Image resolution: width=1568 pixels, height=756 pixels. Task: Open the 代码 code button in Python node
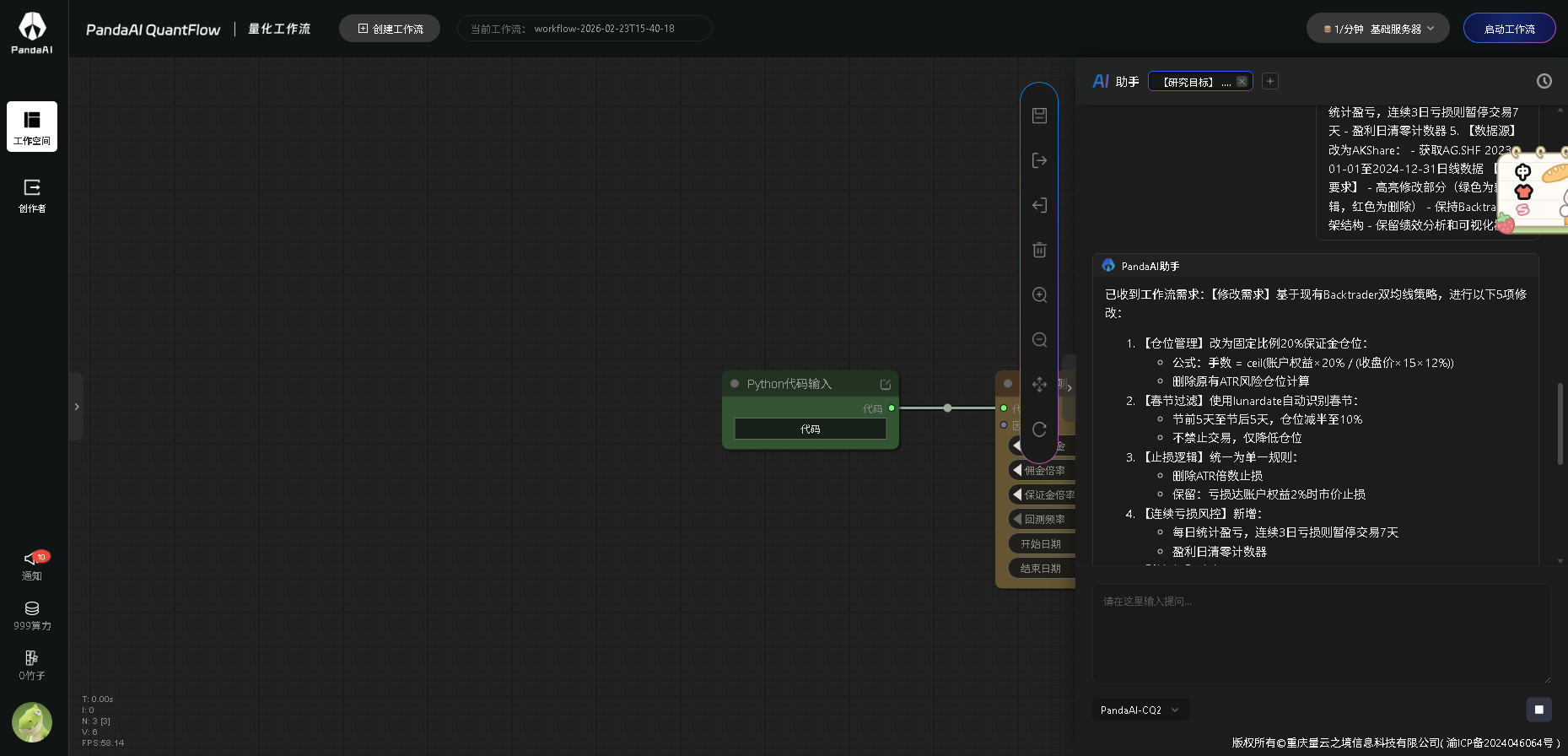811,429
